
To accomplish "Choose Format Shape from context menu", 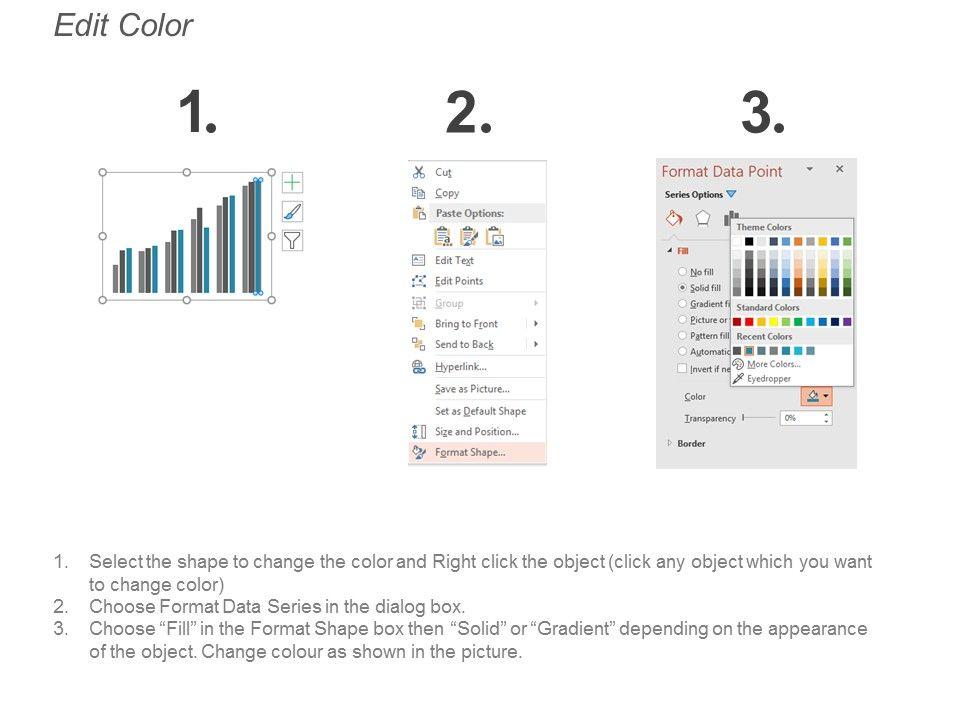I will 470,453.
